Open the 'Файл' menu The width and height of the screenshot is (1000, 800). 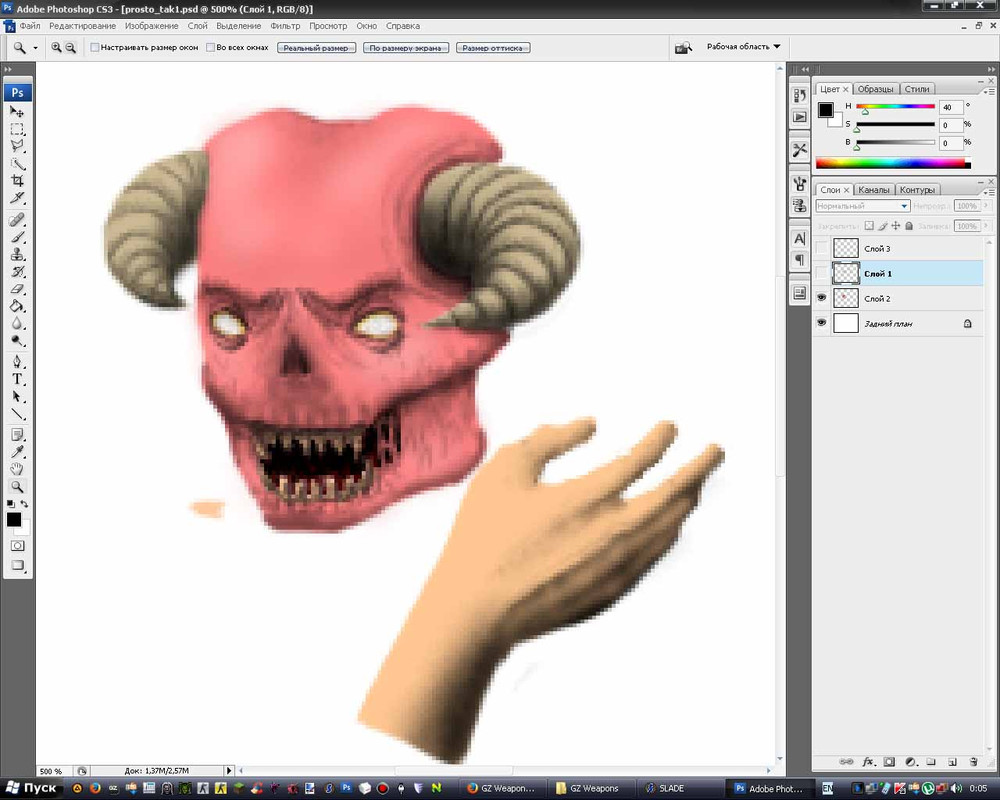point(29,26)
